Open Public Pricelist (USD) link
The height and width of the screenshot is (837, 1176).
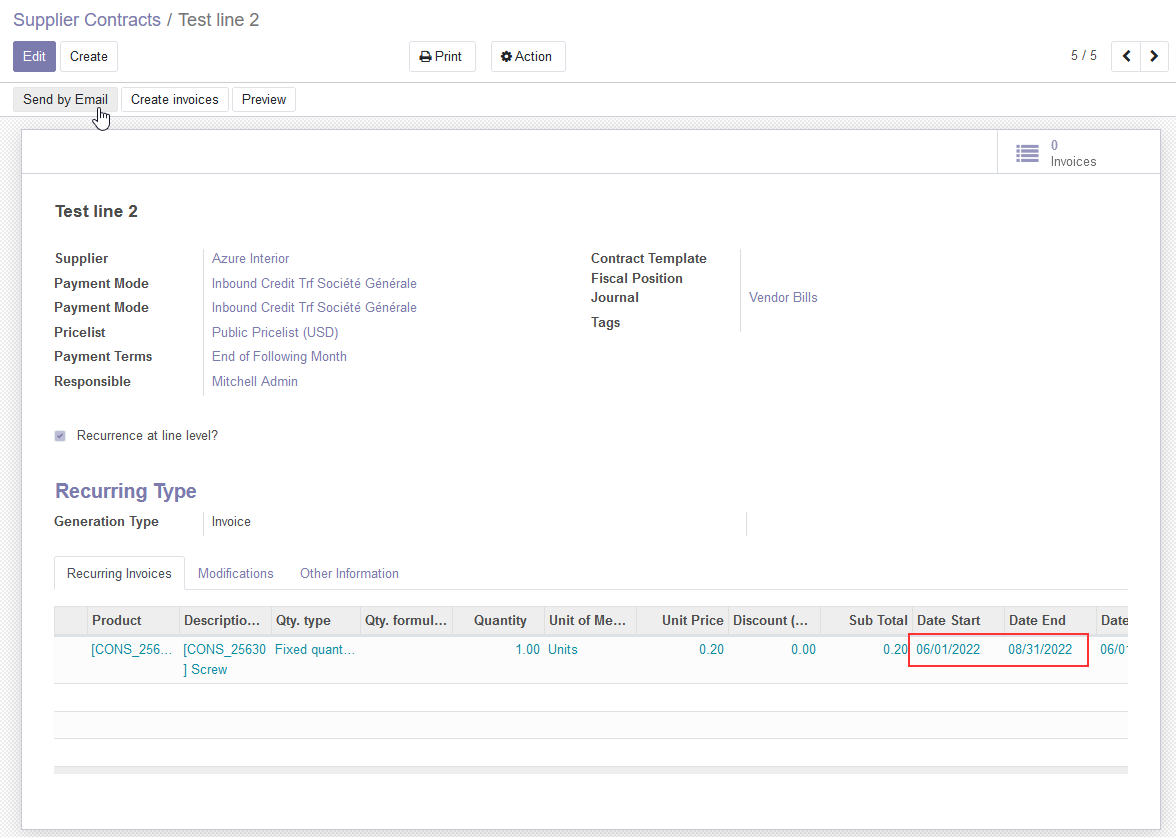(x=275, y=332)
